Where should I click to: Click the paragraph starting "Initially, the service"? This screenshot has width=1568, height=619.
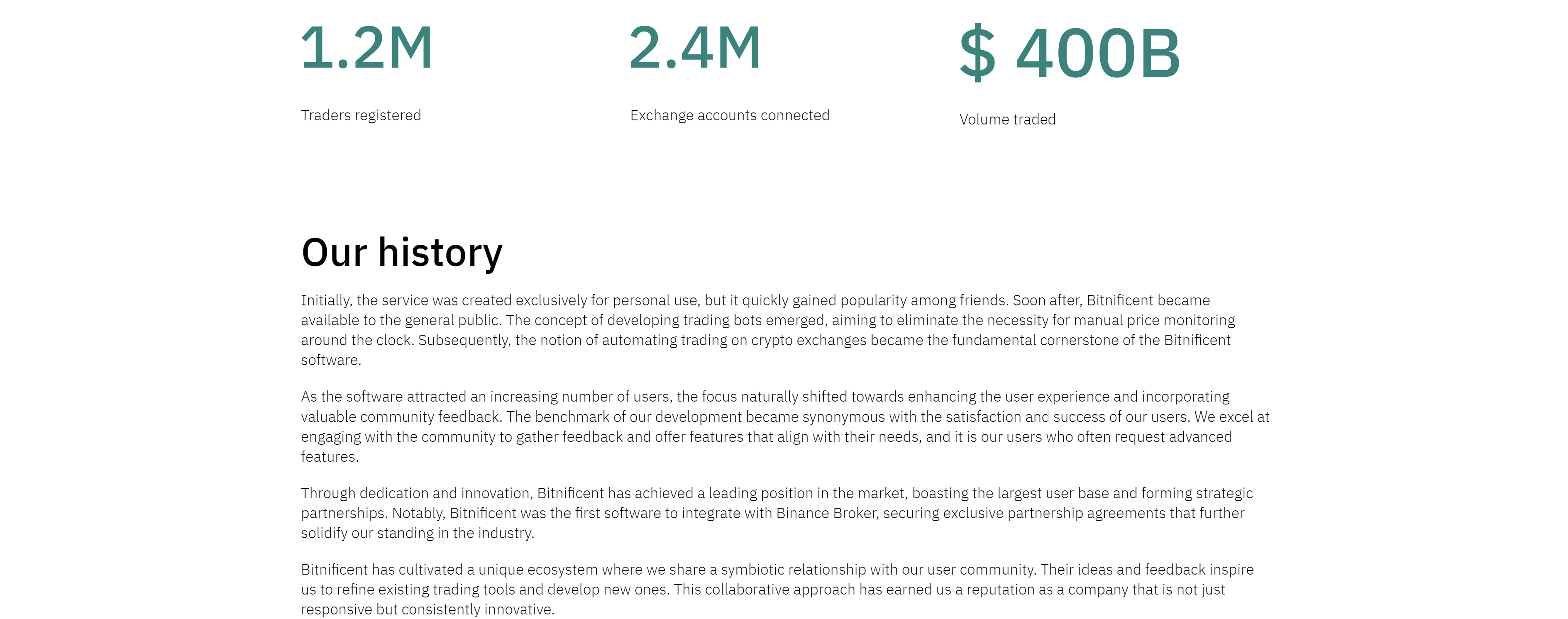tap(767, 330)
